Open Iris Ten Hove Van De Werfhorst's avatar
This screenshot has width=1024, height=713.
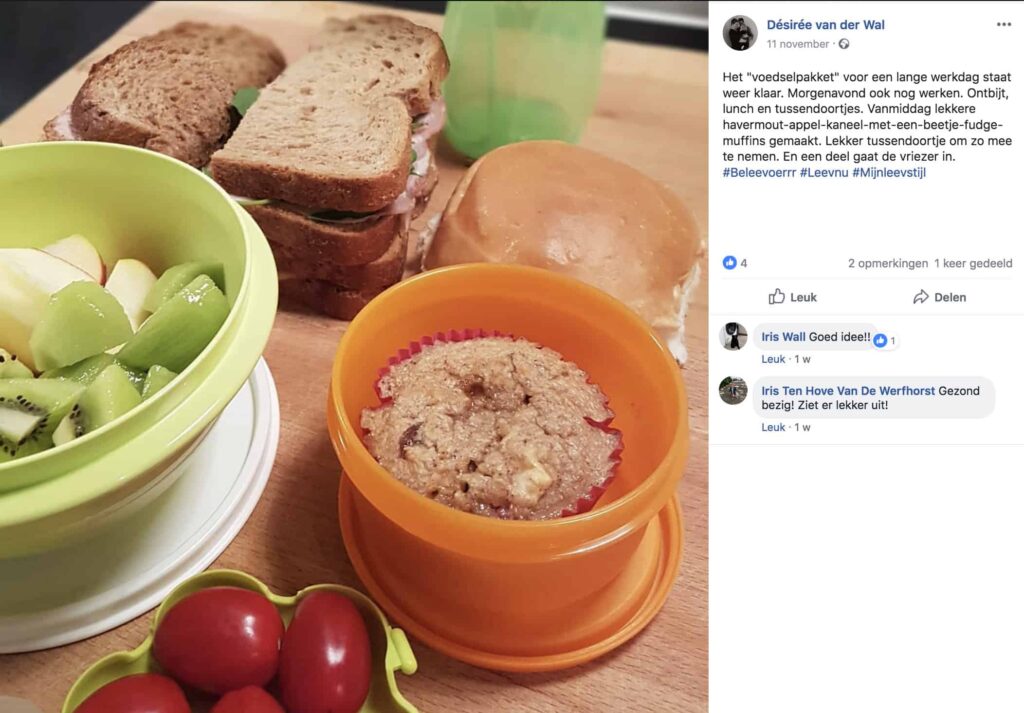[x=733, y=390]
